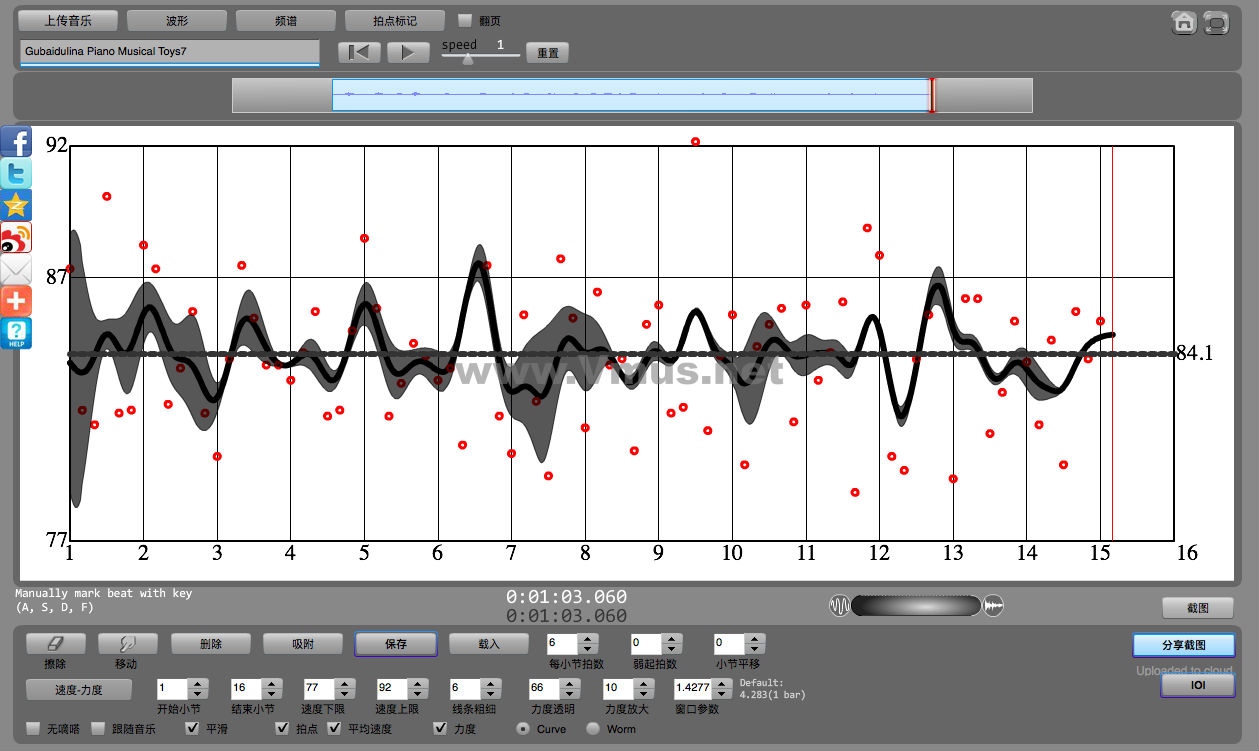Click the 分享截图 button
Image resolution: width=1259 pixels, height=751 pixels.
click(1183, 645)
